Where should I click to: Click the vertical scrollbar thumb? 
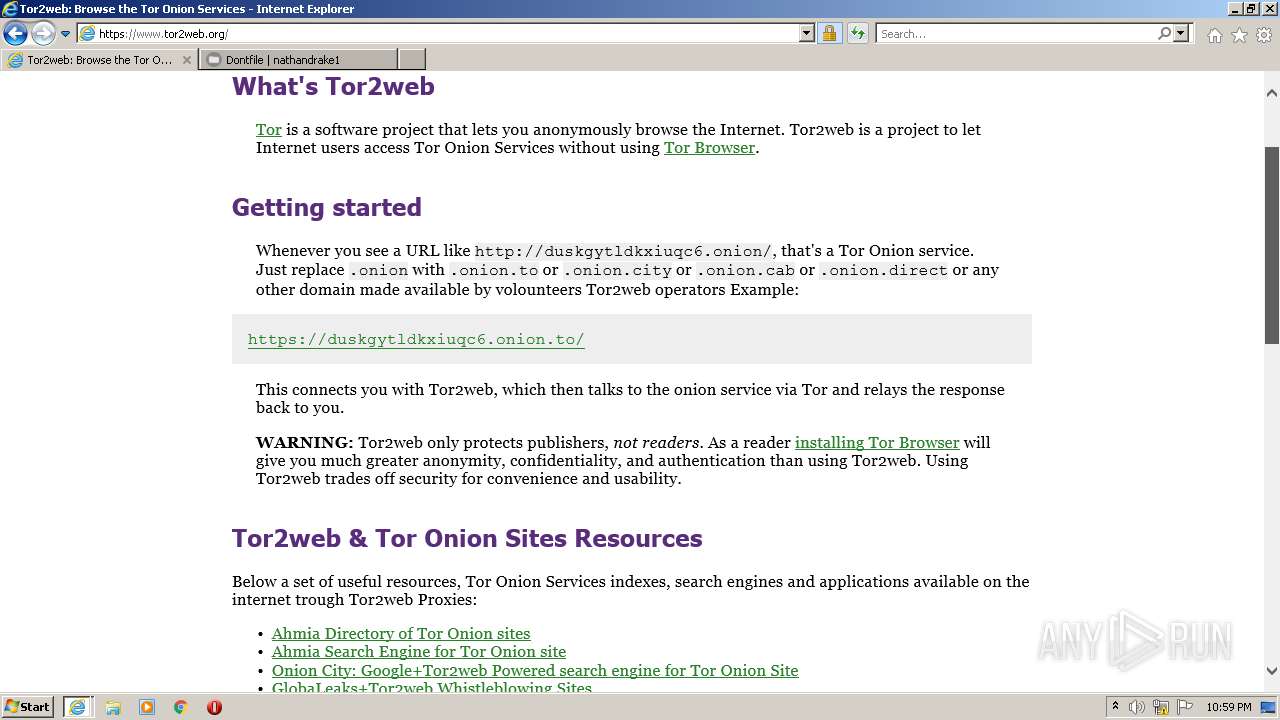pyautogui.click(x=1271, y=245)
